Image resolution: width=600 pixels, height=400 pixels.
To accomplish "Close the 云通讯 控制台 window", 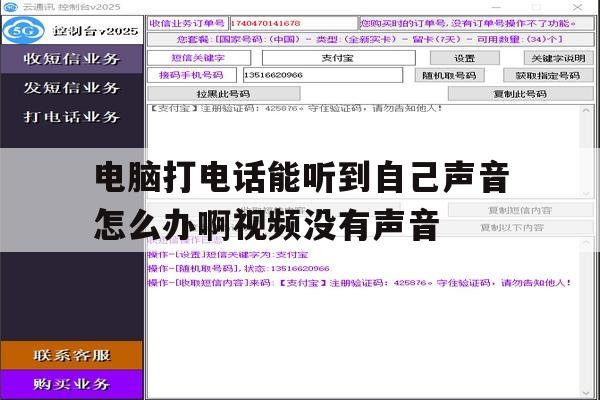I will (x=577, y=7).
